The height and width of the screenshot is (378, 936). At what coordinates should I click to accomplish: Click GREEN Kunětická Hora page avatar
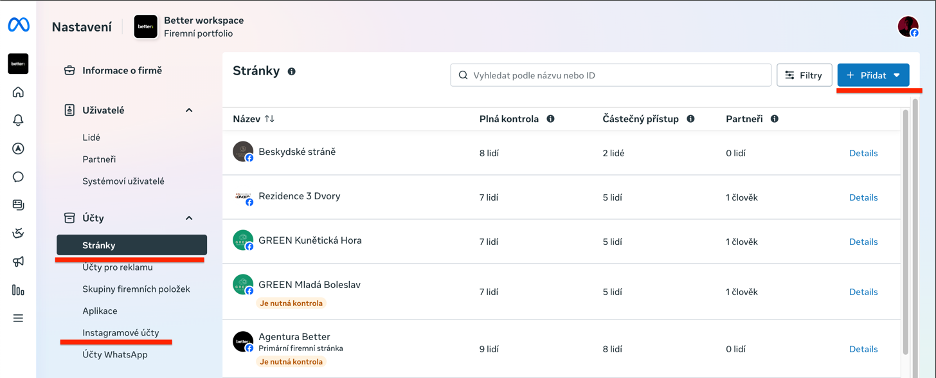click(243, 241)
